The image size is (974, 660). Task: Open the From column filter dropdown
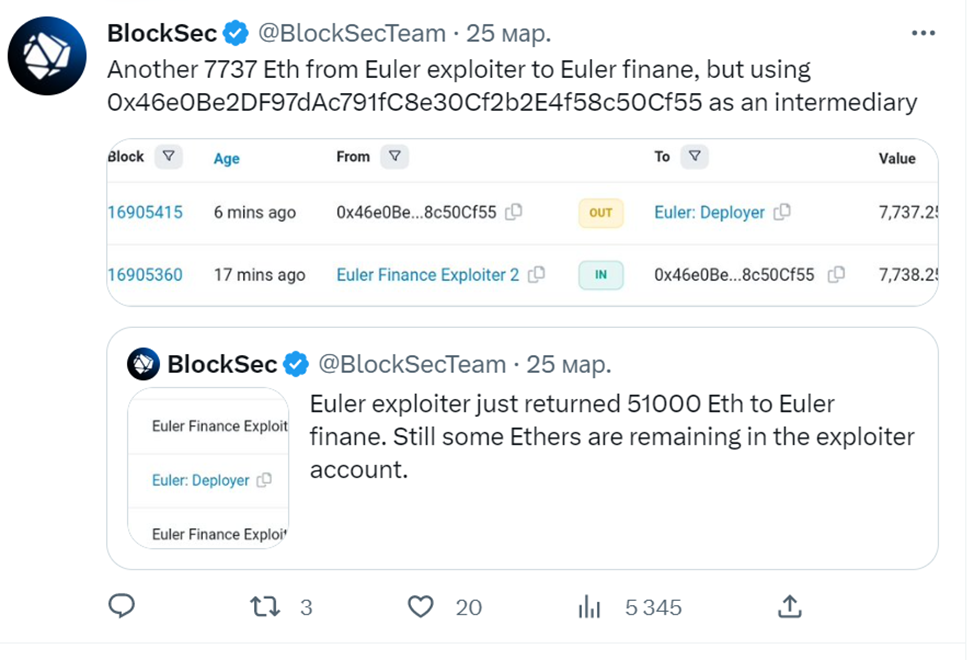(395, 156)
